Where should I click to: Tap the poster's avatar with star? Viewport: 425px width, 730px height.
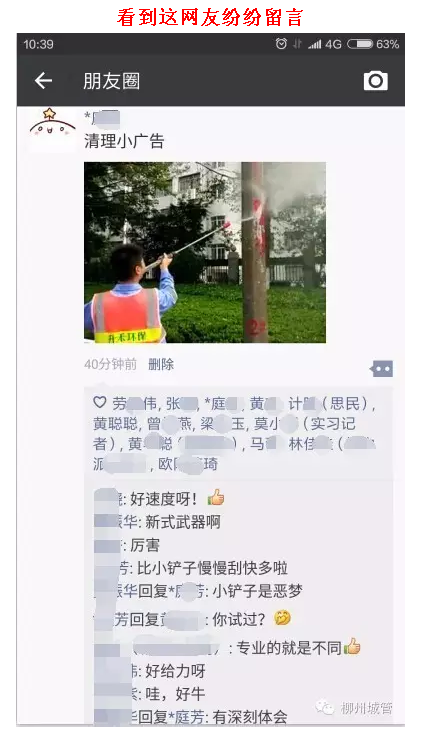(x=52, y=128)
